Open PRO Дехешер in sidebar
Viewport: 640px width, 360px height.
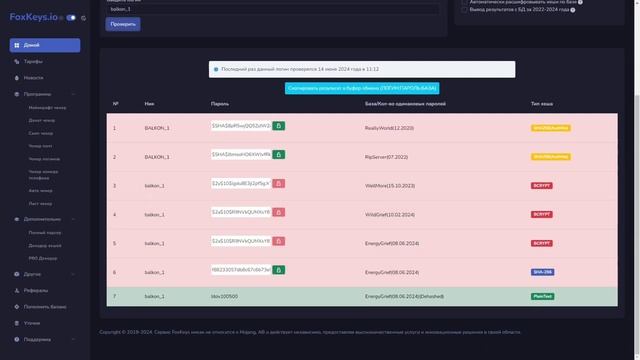pos(43,258)
